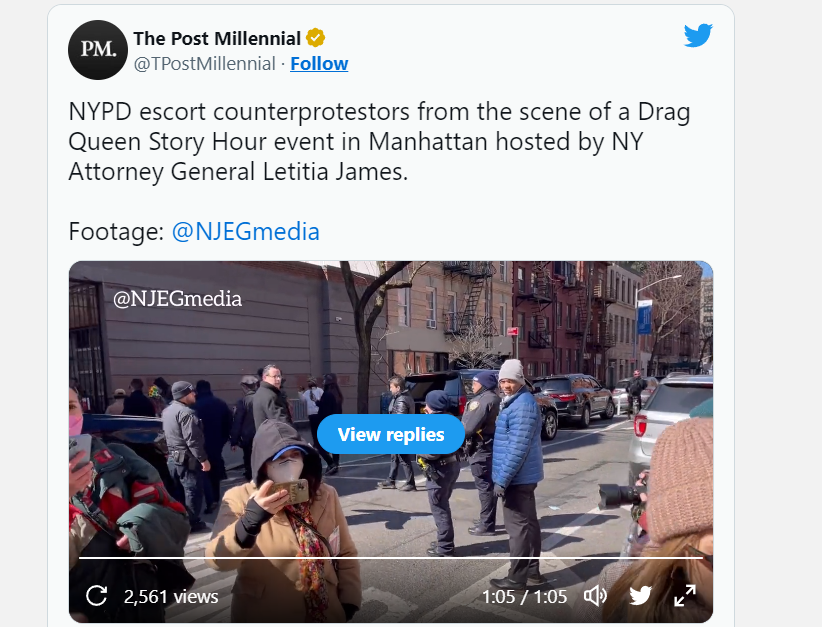
Task: Click the end of the video progress bar
Action: point(701,558)
